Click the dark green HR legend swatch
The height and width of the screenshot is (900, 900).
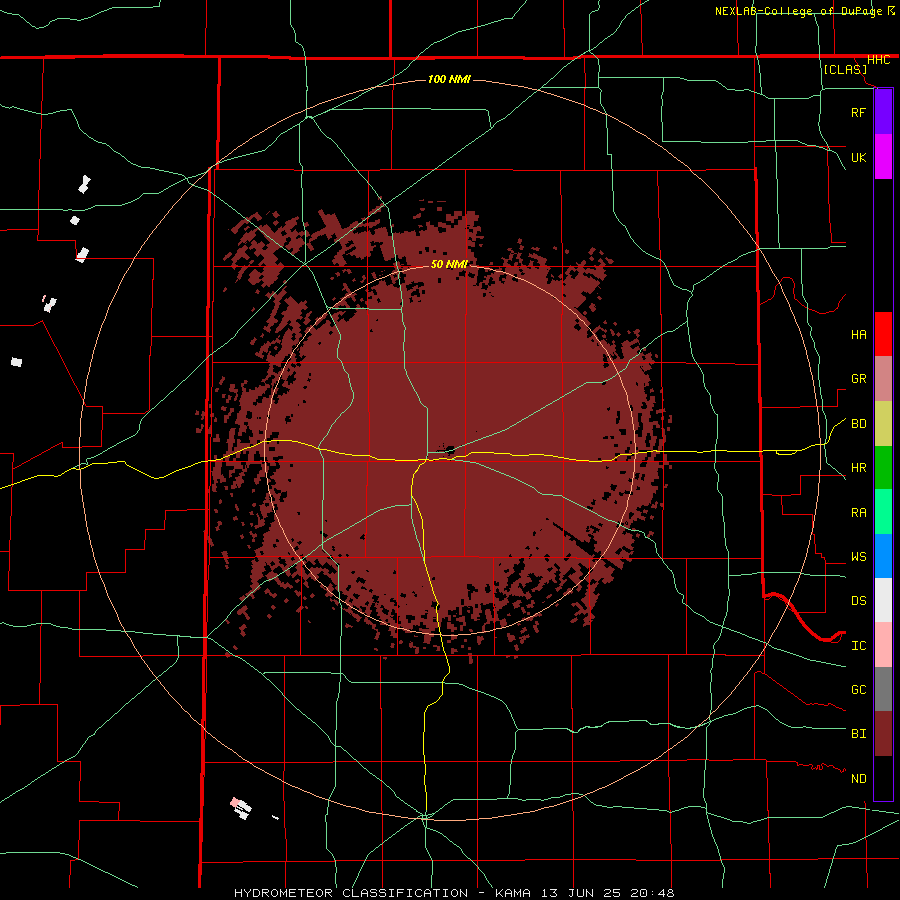883,468
